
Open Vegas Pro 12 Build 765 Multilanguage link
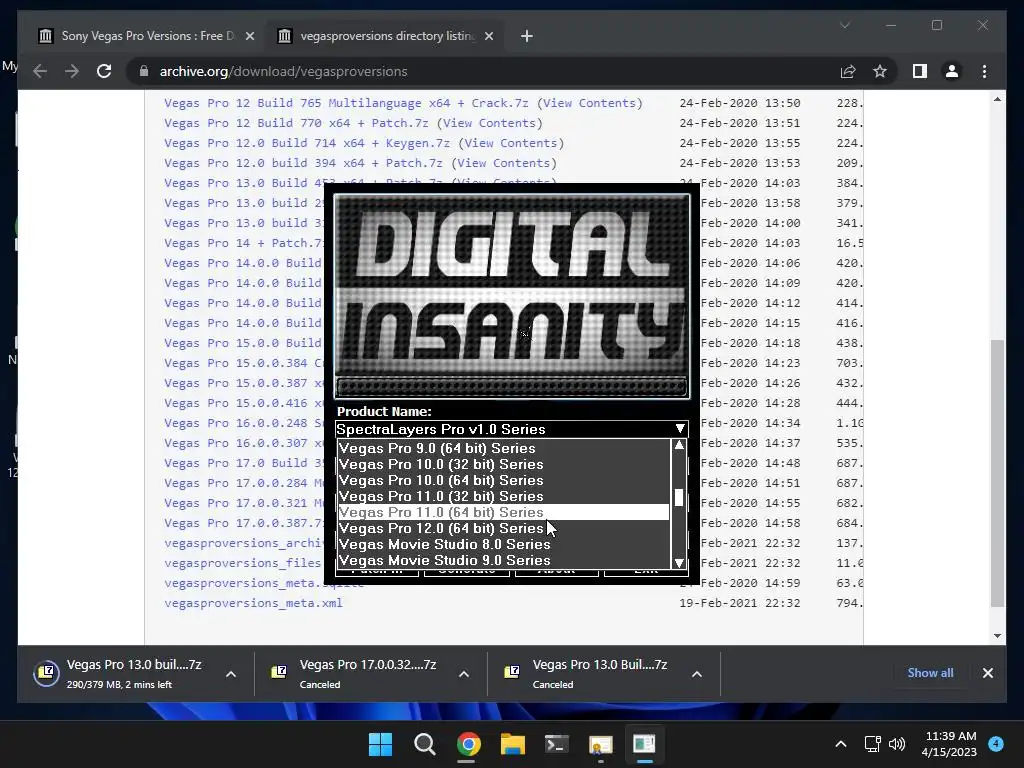pyautogui.click(x=346, y=103)
